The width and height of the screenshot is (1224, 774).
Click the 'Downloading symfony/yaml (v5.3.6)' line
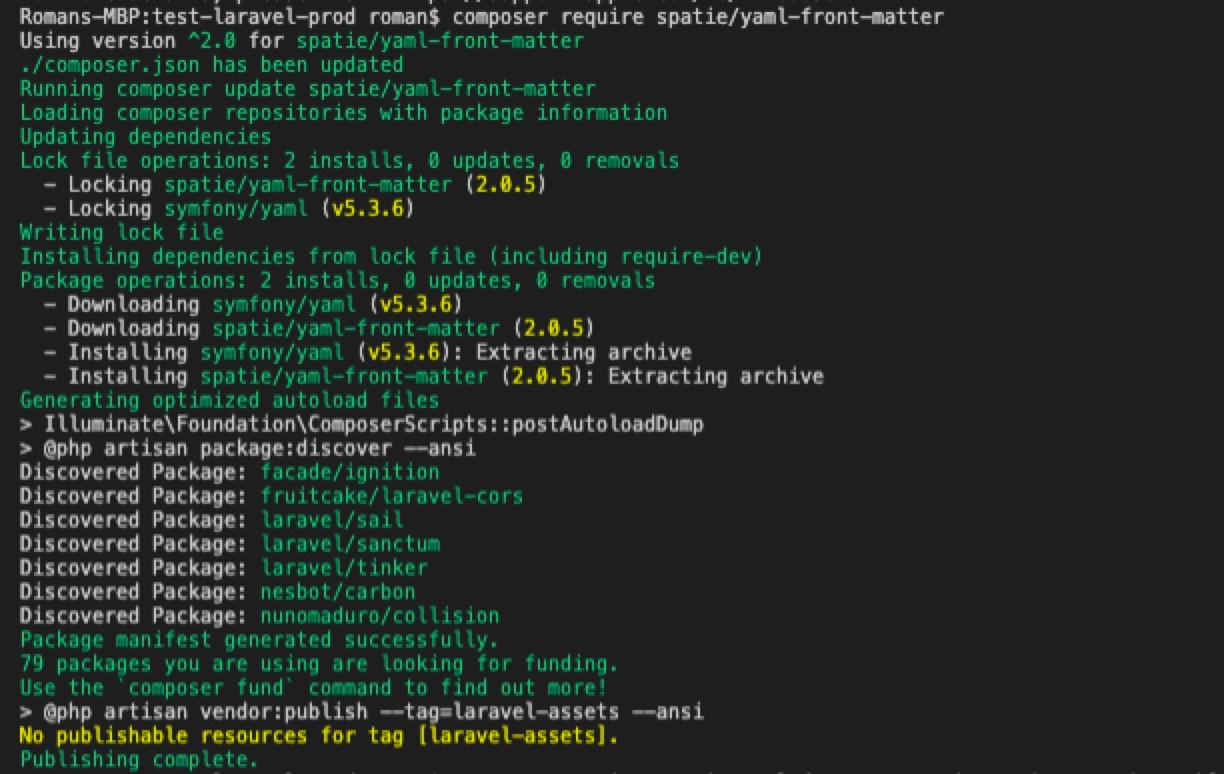pos(254,305)
